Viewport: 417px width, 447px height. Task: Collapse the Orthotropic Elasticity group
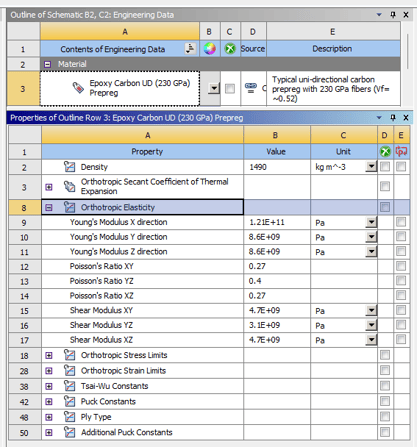point(49,208)
